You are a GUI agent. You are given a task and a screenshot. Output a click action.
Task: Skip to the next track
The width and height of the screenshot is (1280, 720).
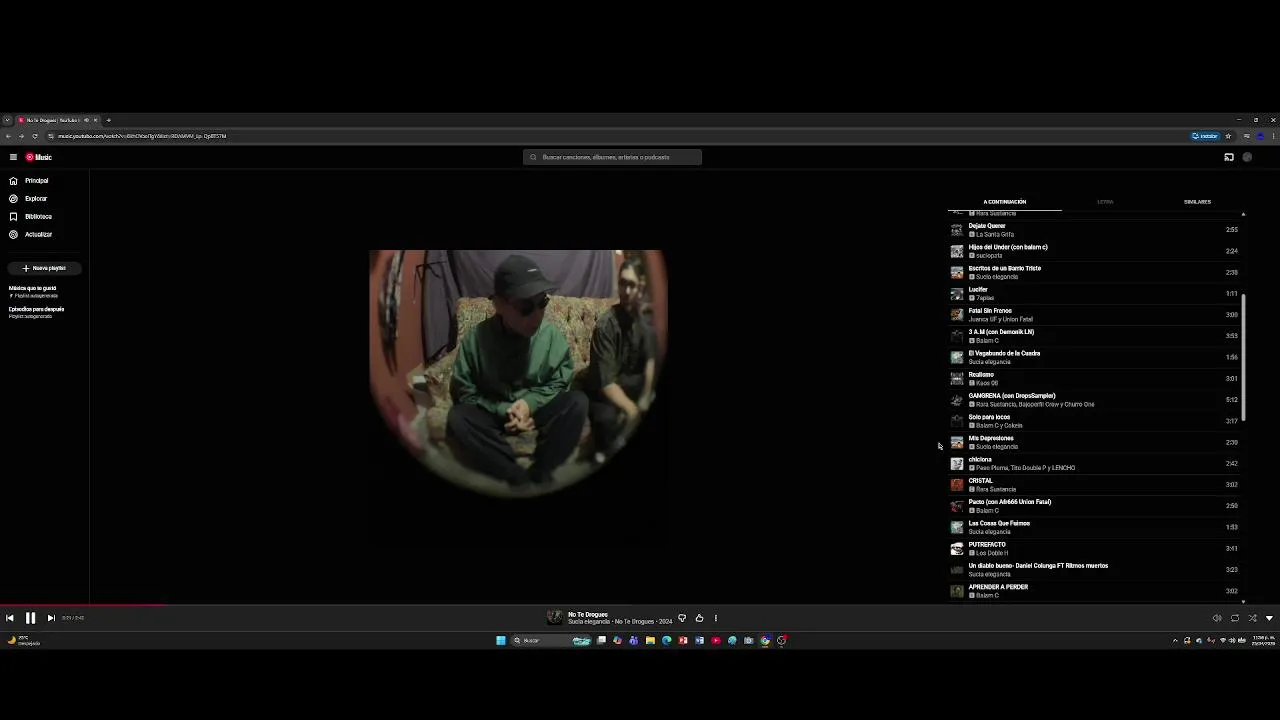(x=51, y=618)
